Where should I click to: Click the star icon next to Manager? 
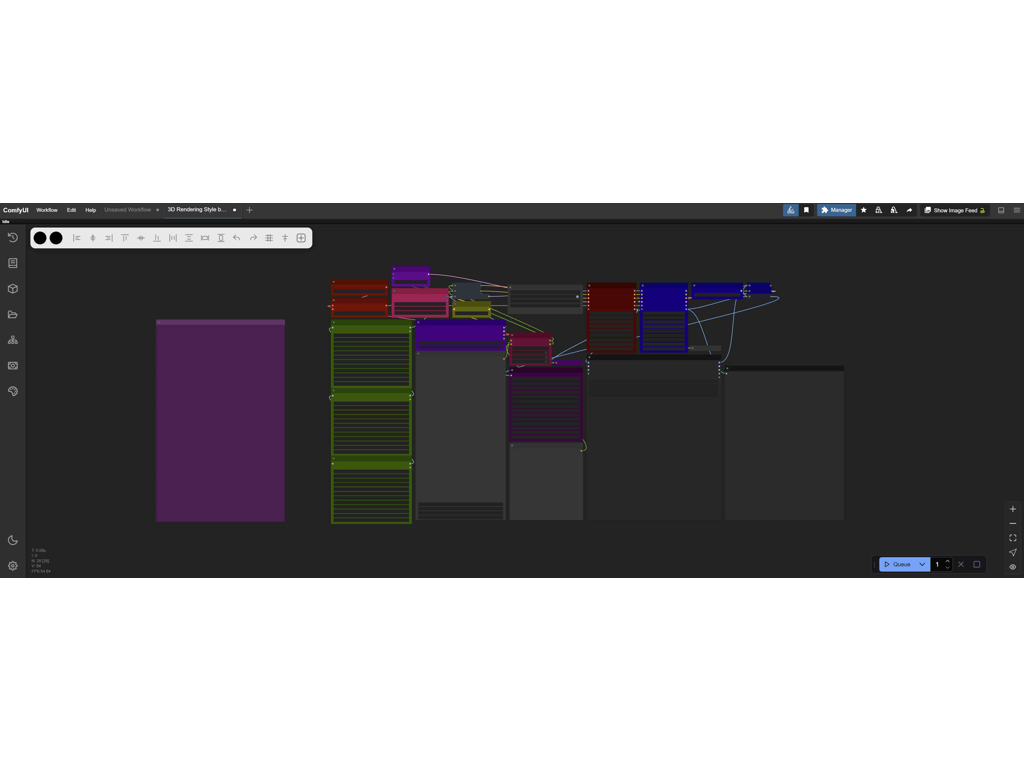(864, 210)
